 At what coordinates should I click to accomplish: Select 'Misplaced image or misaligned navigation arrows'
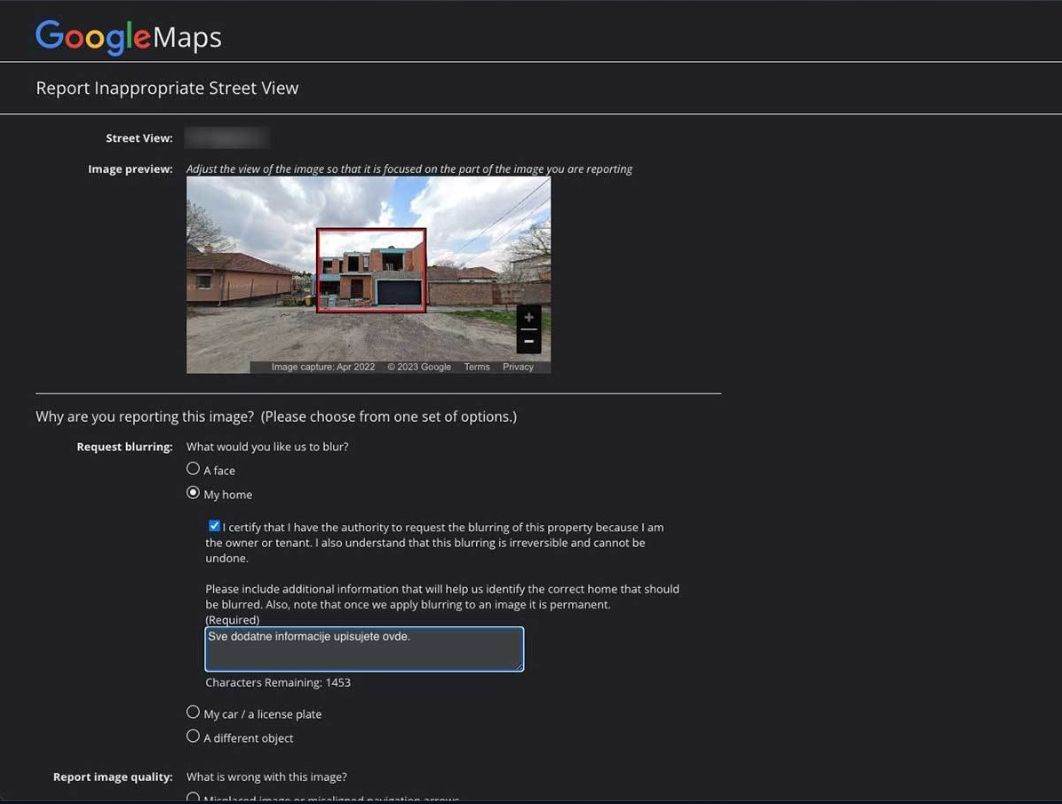[x=192, y=797]
